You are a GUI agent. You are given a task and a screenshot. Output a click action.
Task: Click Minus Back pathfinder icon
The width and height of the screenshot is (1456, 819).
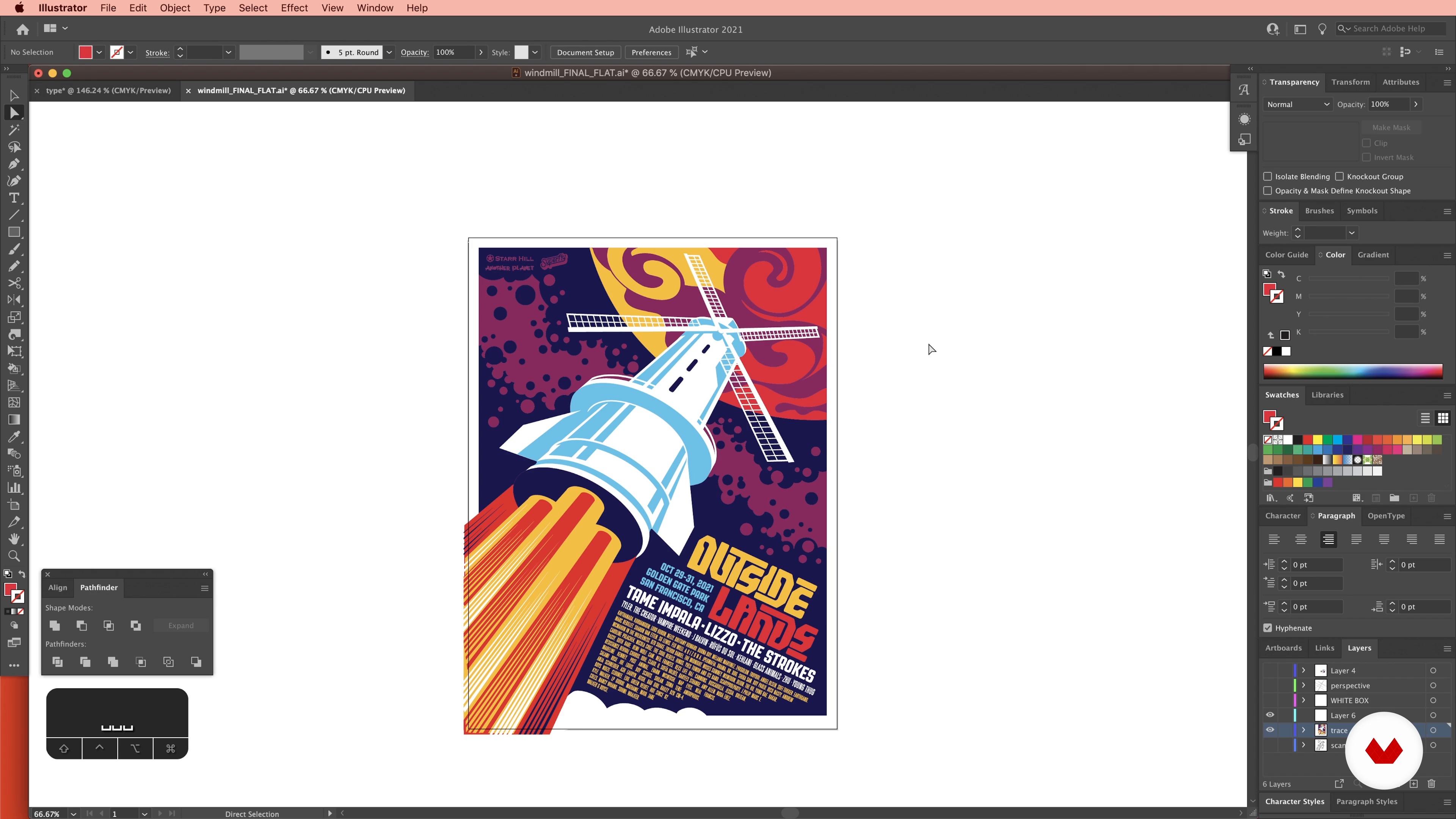tap(196, 662)
